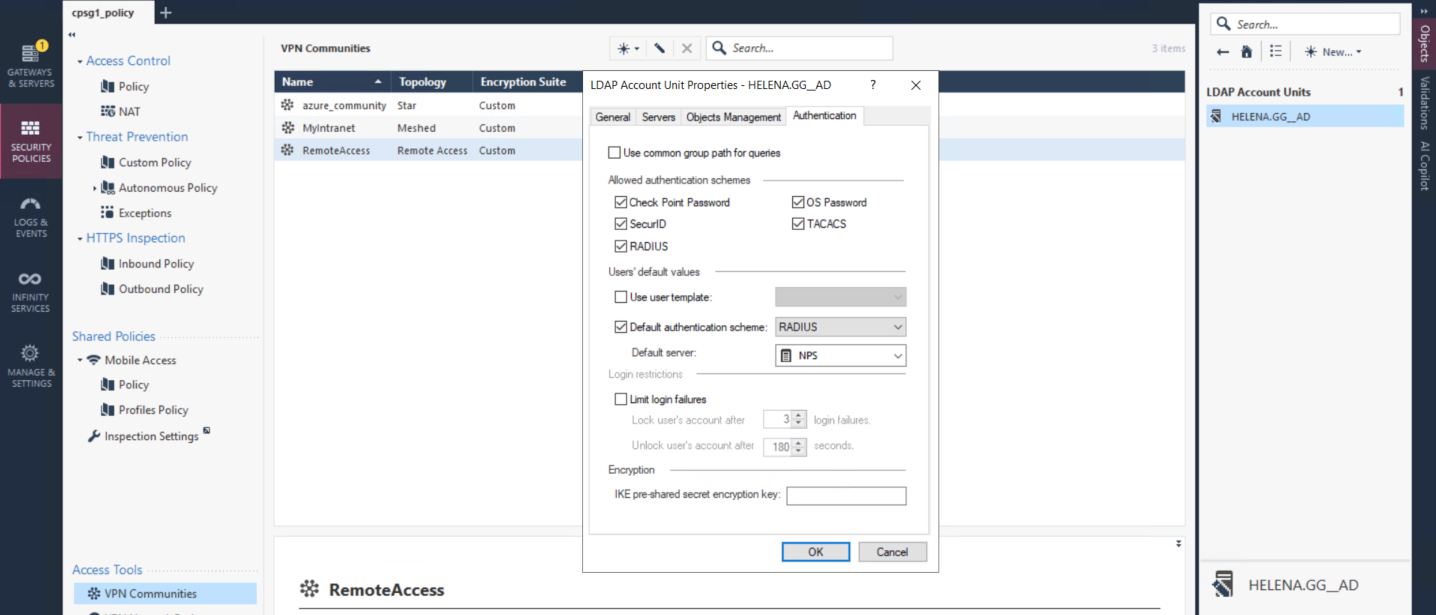Uncheck the SecurID authentication scheme
1436x615 pixels.
(621, 224)
